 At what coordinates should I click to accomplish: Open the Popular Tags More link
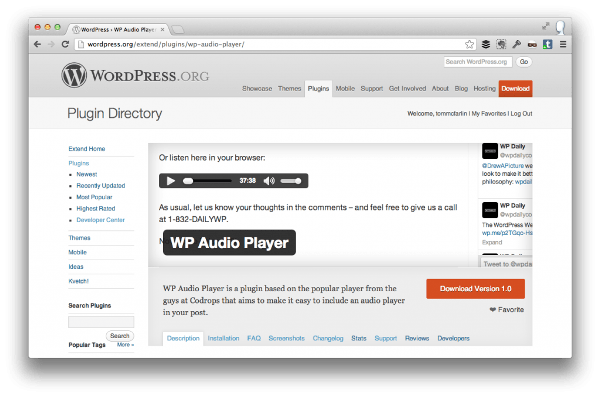point(125,345)
